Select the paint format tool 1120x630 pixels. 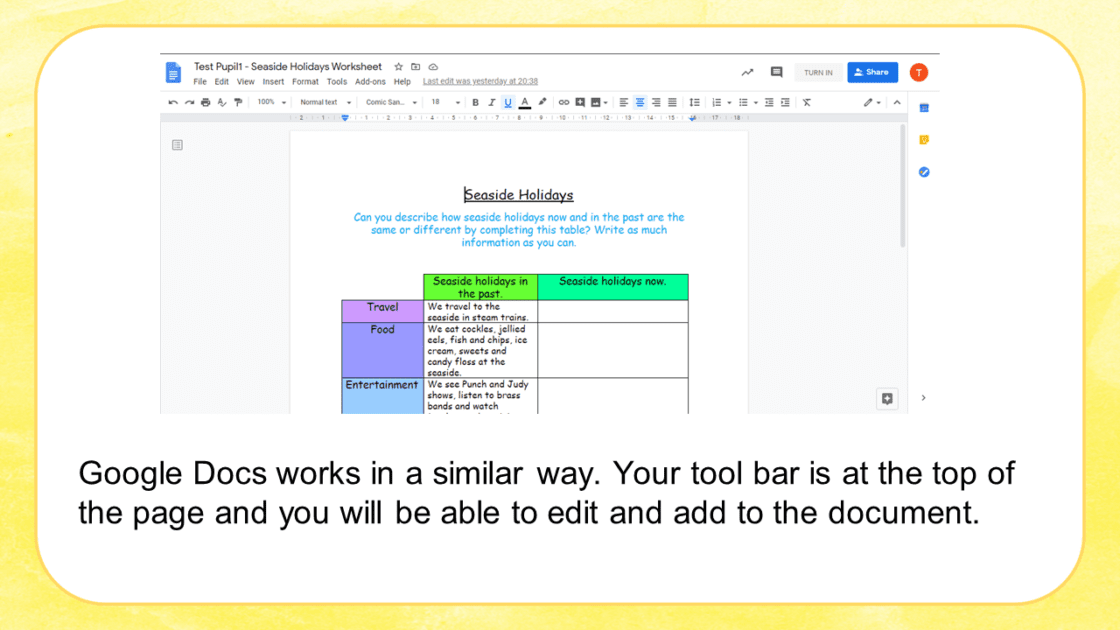point(238,102)
